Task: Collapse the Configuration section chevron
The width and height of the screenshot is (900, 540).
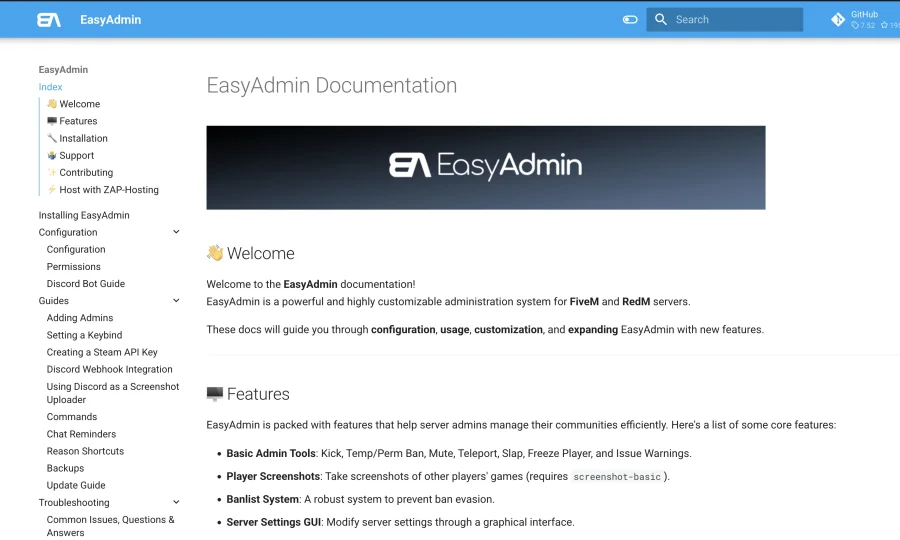Action: 176,232
